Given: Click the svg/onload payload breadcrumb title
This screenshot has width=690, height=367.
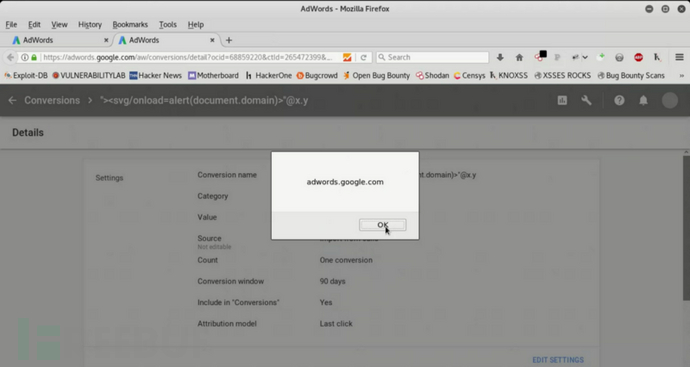Looking at the screenshot, I should pyautogui.click(x=204, y=100).
